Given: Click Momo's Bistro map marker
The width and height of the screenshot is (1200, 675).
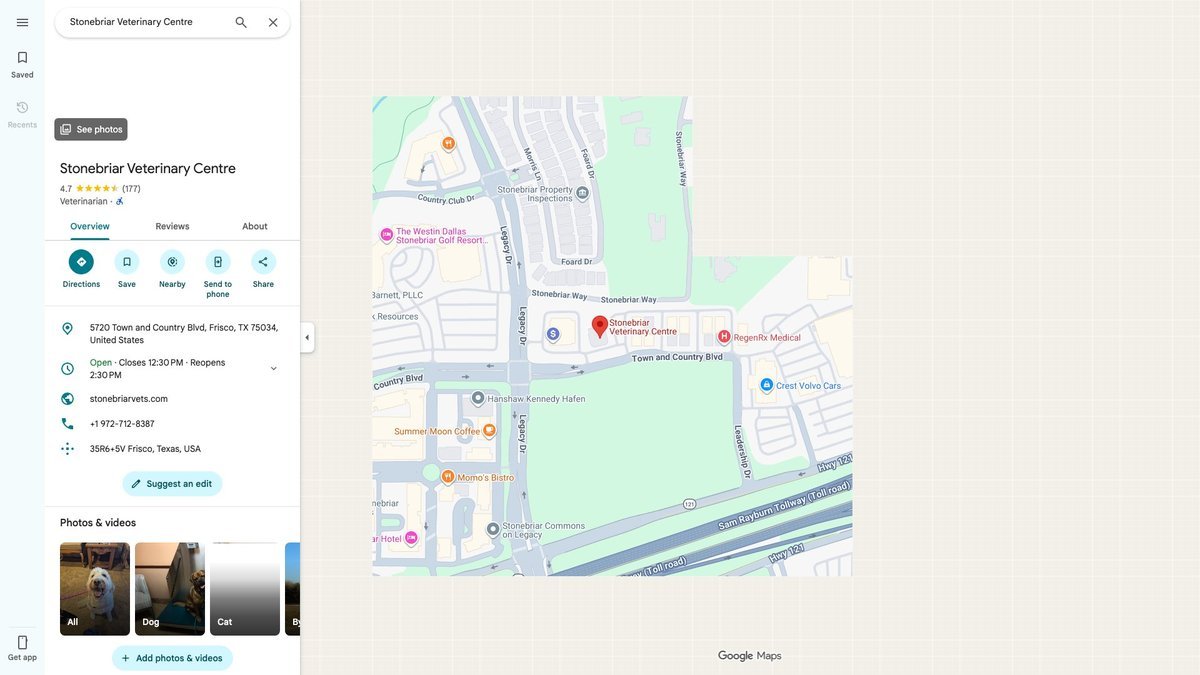Looking at the screenshot, I should coord(448,477).
